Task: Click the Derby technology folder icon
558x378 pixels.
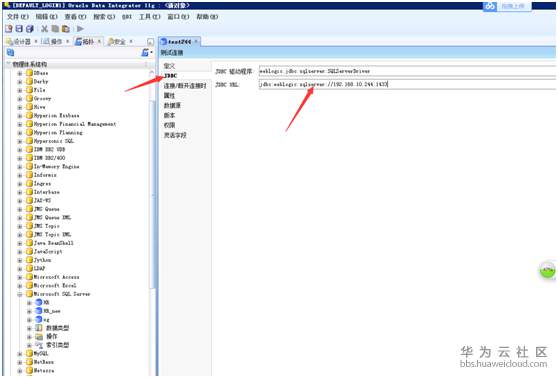Action: click(30, 81)
